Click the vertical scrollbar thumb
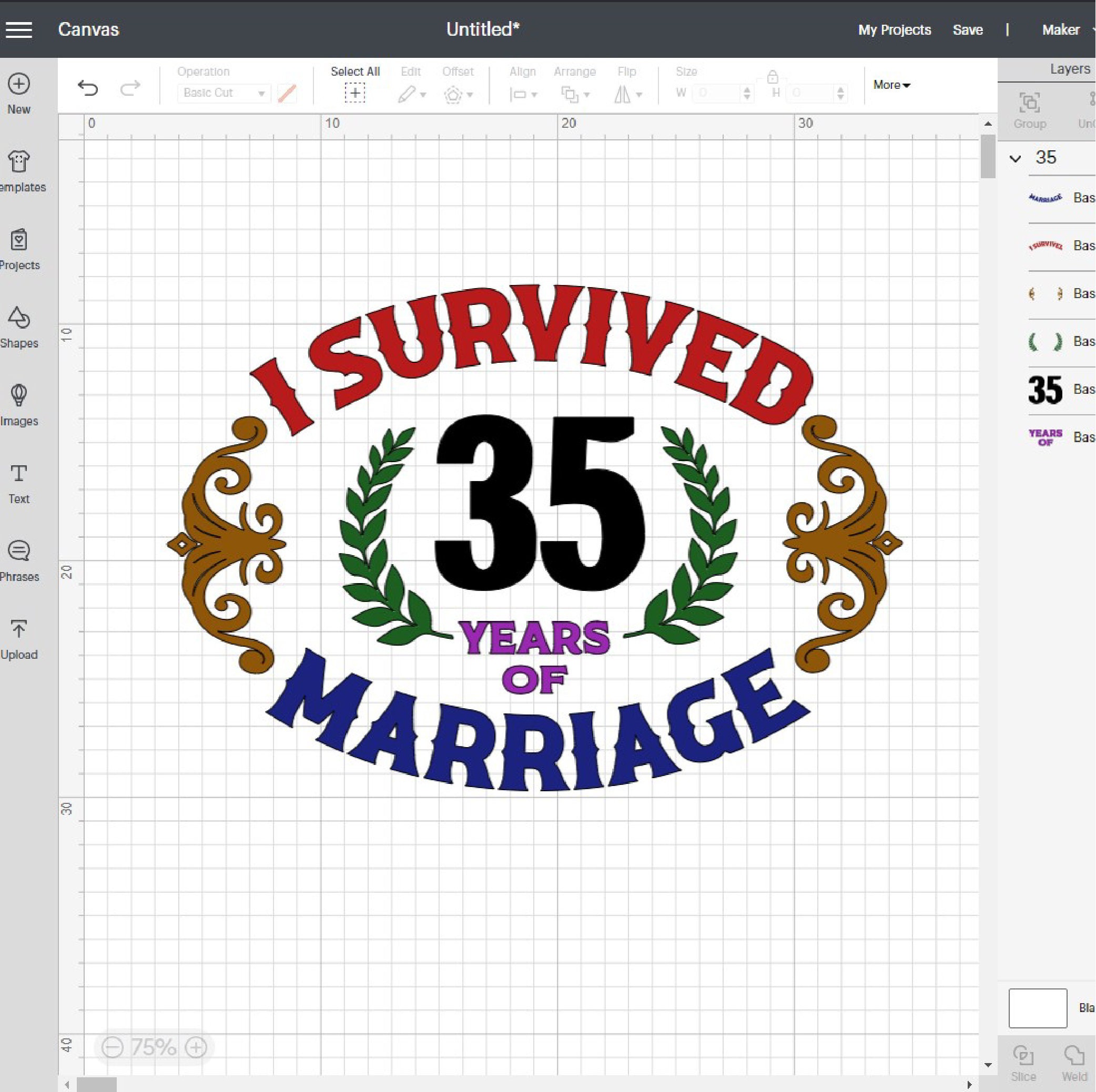Screen dimensions: 1096x1092 click(x=988, y=157)
